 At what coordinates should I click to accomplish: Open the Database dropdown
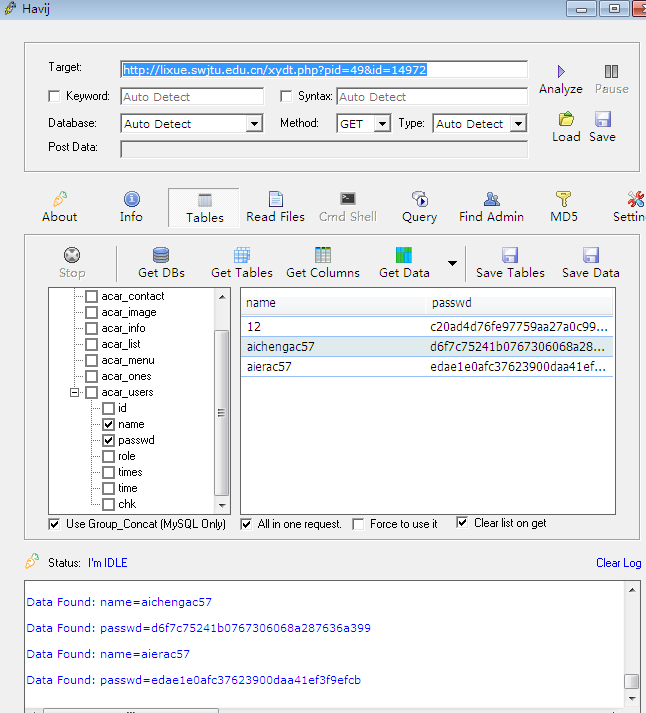coord(254,124)
